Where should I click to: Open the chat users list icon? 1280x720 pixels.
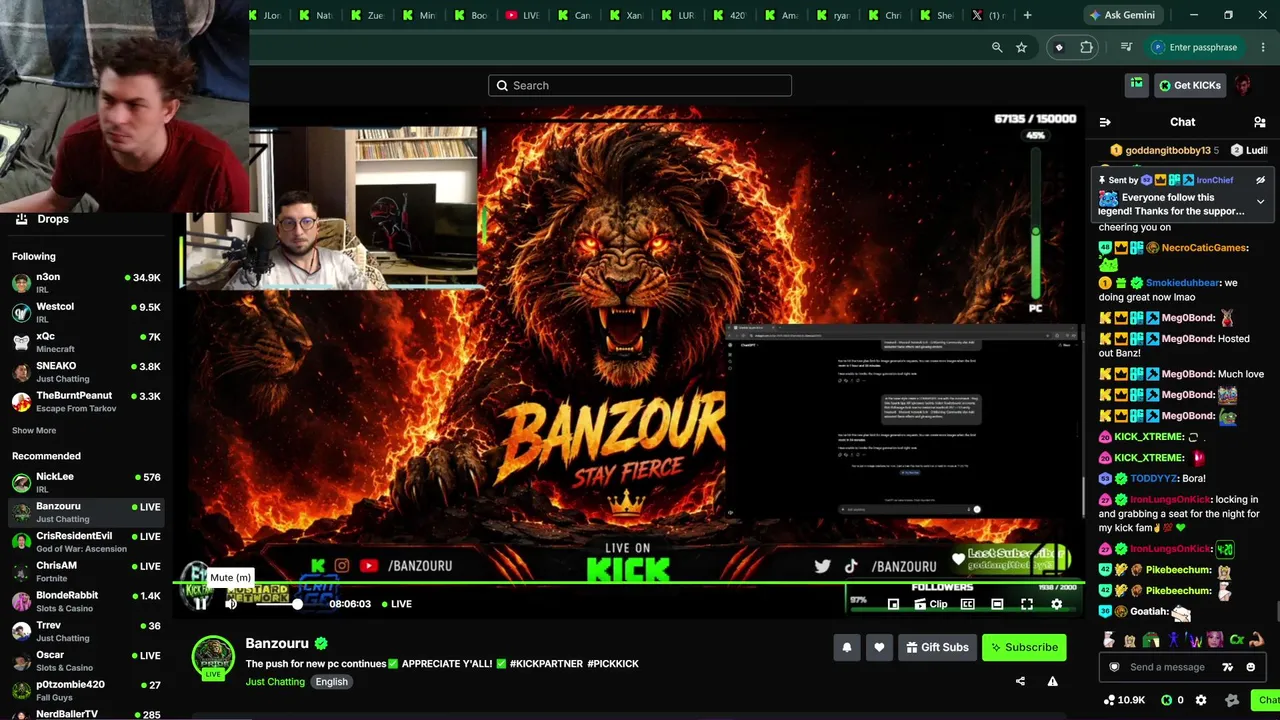pyautogui.click(x=1260, y=122)
